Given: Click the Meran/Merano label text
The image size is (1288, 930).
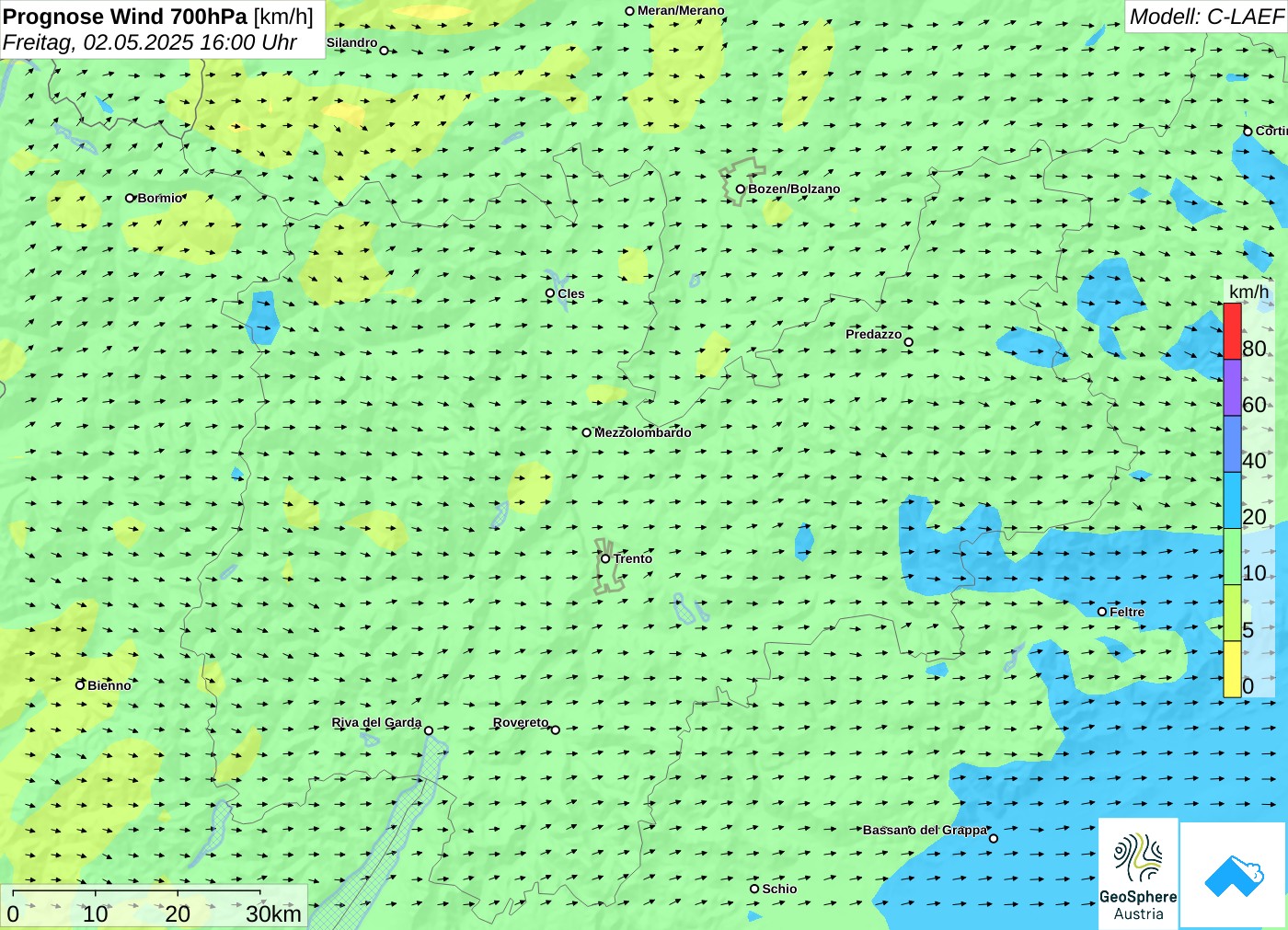Looking at the screenshot, I should 681,11.
